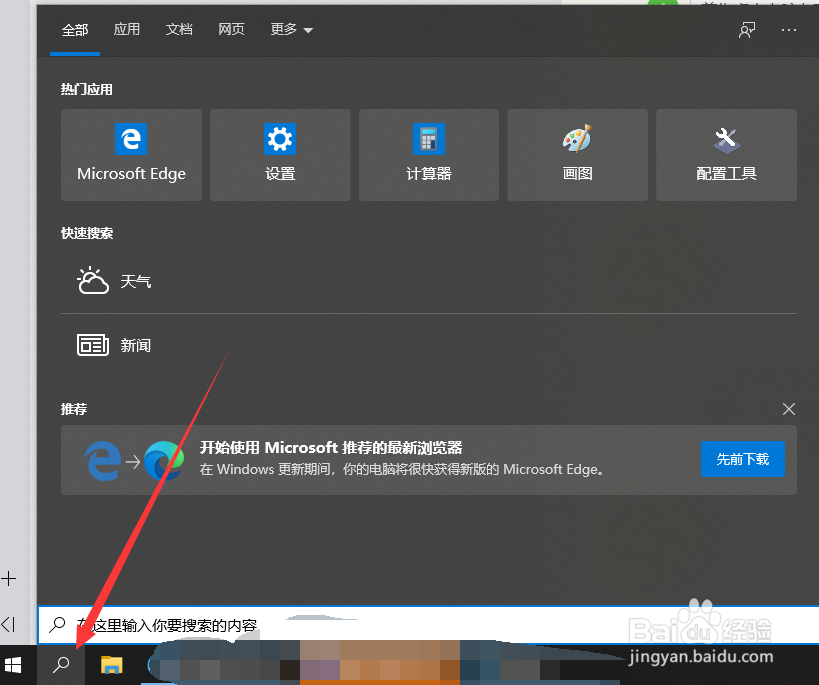Click the magnifier icon inside search box
The height and width of the screenshot is (685, 819).
[57, 624]
